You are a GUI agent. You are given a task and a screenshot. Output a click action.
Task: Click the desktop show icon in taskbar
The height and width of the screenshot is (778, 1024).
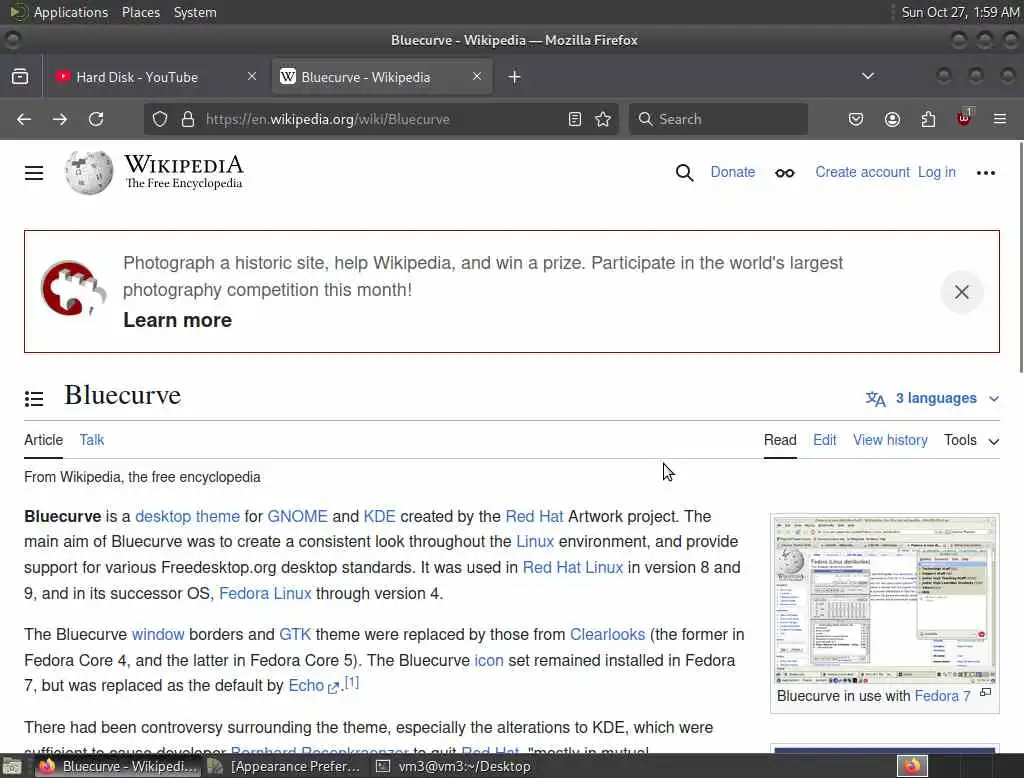12,766
